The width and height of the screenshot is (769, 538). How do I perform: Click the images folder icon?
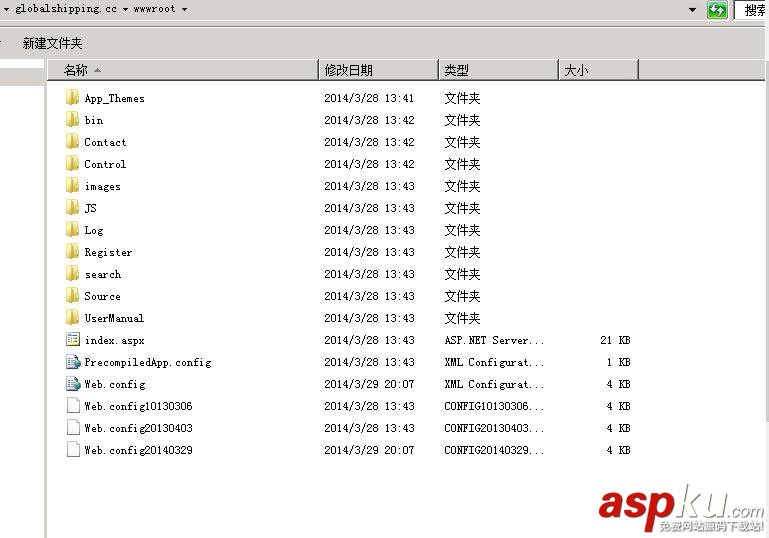click(x=73, y=186)
